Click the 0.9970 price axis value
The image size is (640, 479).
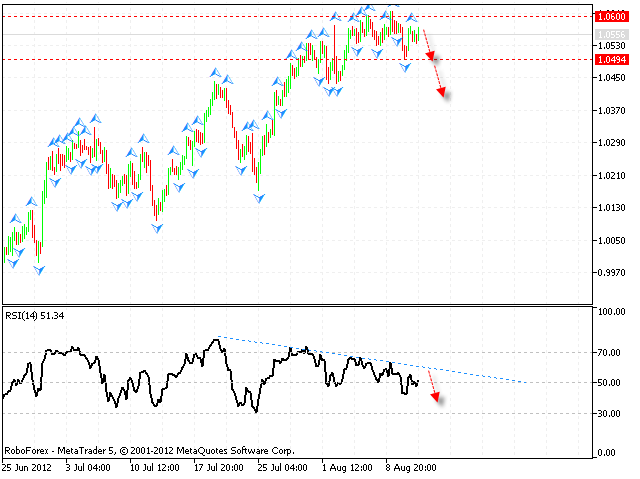tap(608, 272)
